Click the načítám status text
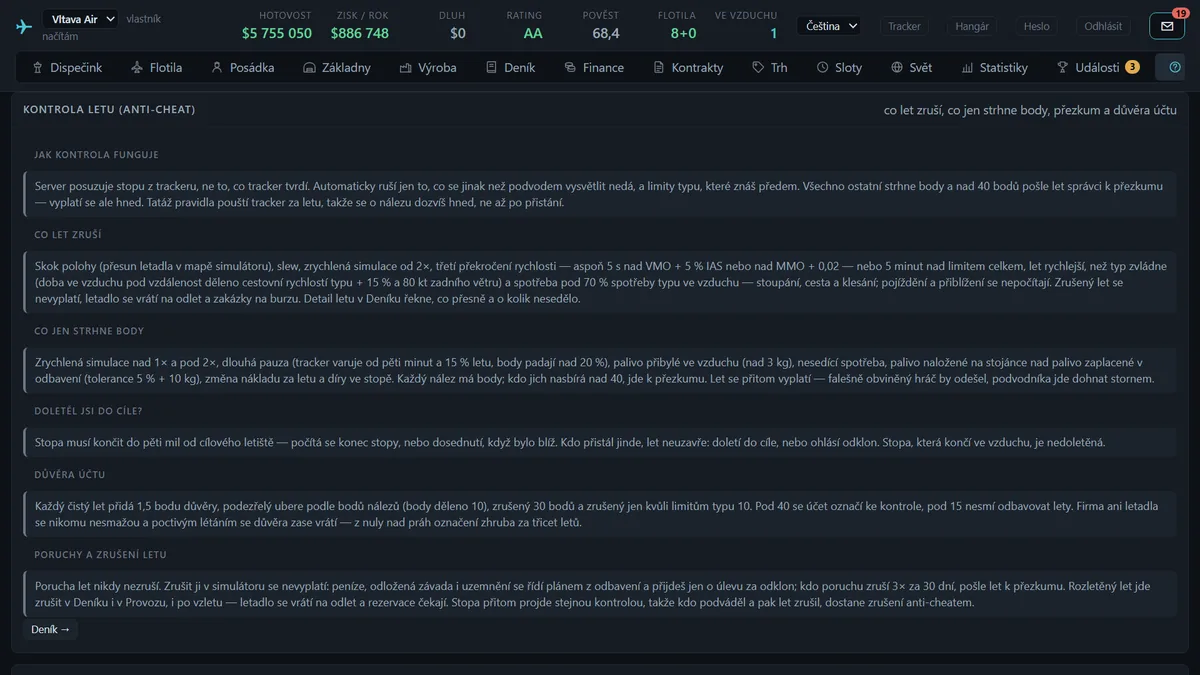1200x675 pixels. coord(61,36)
